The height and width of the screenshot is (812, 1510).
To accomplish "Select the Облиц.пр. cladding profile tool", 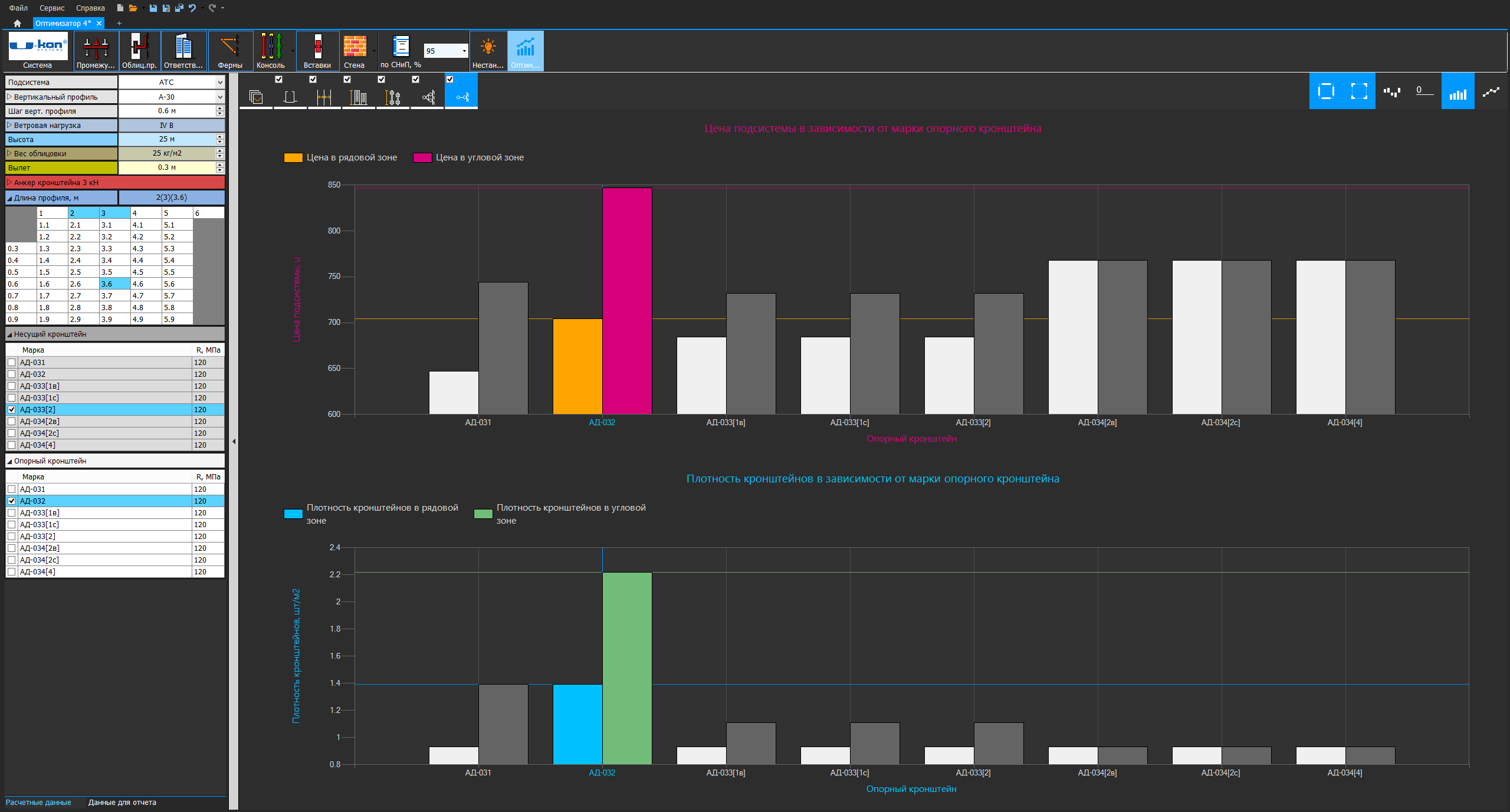I will [x=139, y=51].
